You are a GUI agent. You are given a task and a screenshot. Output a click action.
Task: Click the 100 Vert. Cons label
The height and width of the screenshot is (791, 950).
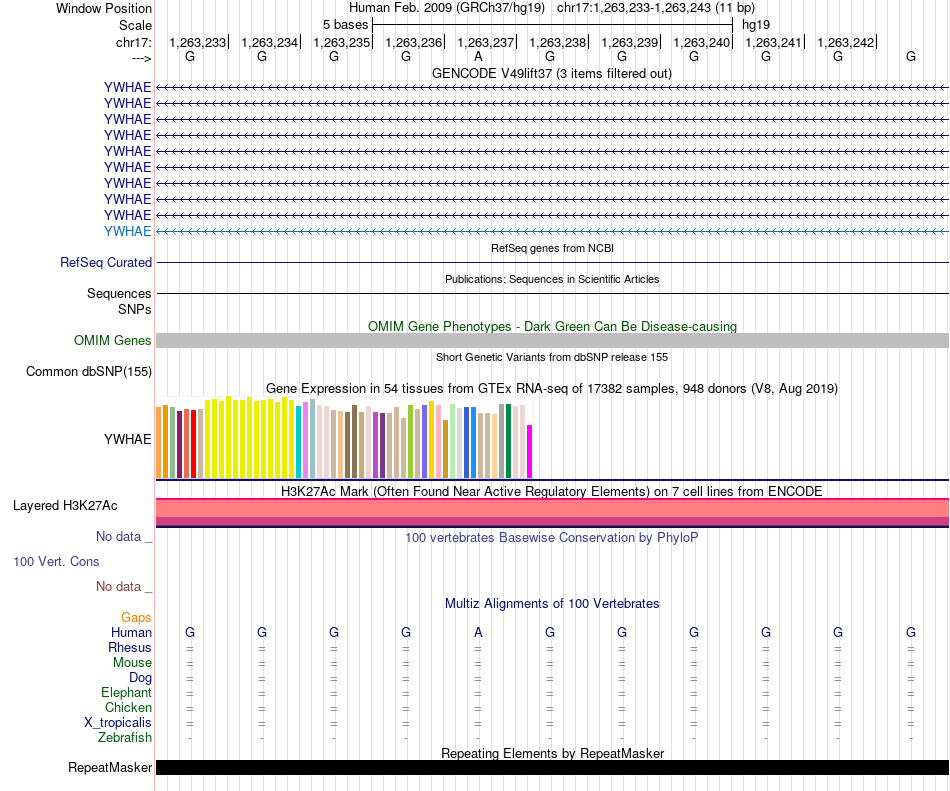56,561
